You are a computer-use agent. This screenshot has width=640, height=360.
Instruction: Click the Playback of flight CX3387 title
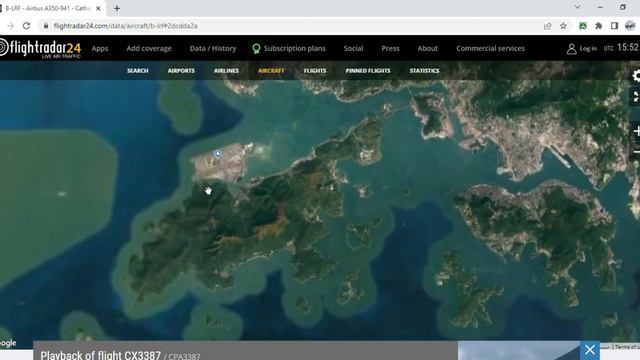(100, 355)
